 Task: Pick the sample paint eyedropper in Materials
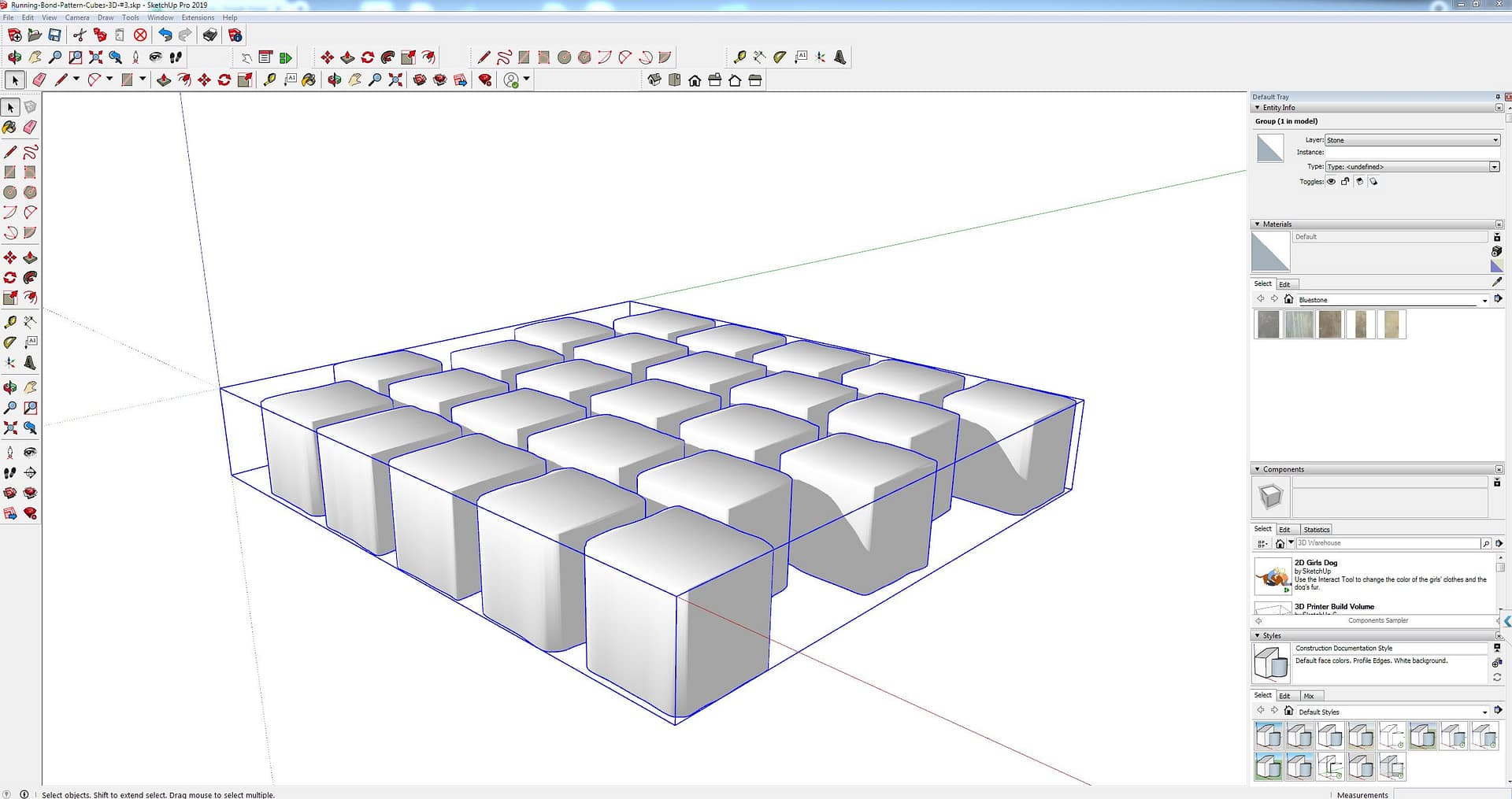(1496, 282)
